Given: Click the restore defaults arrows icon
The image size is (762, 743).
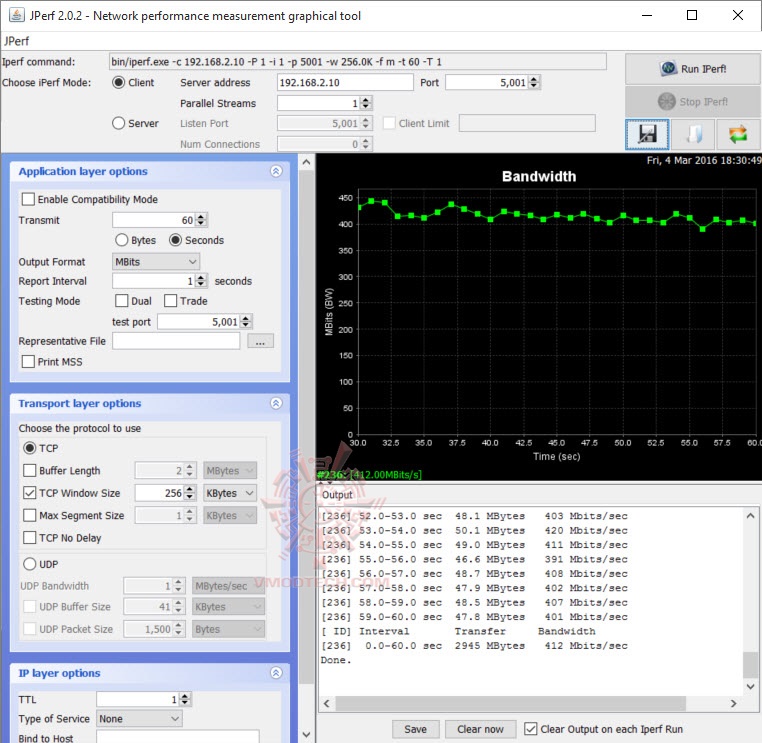Looking at the screenshot, I should (738, 134).
